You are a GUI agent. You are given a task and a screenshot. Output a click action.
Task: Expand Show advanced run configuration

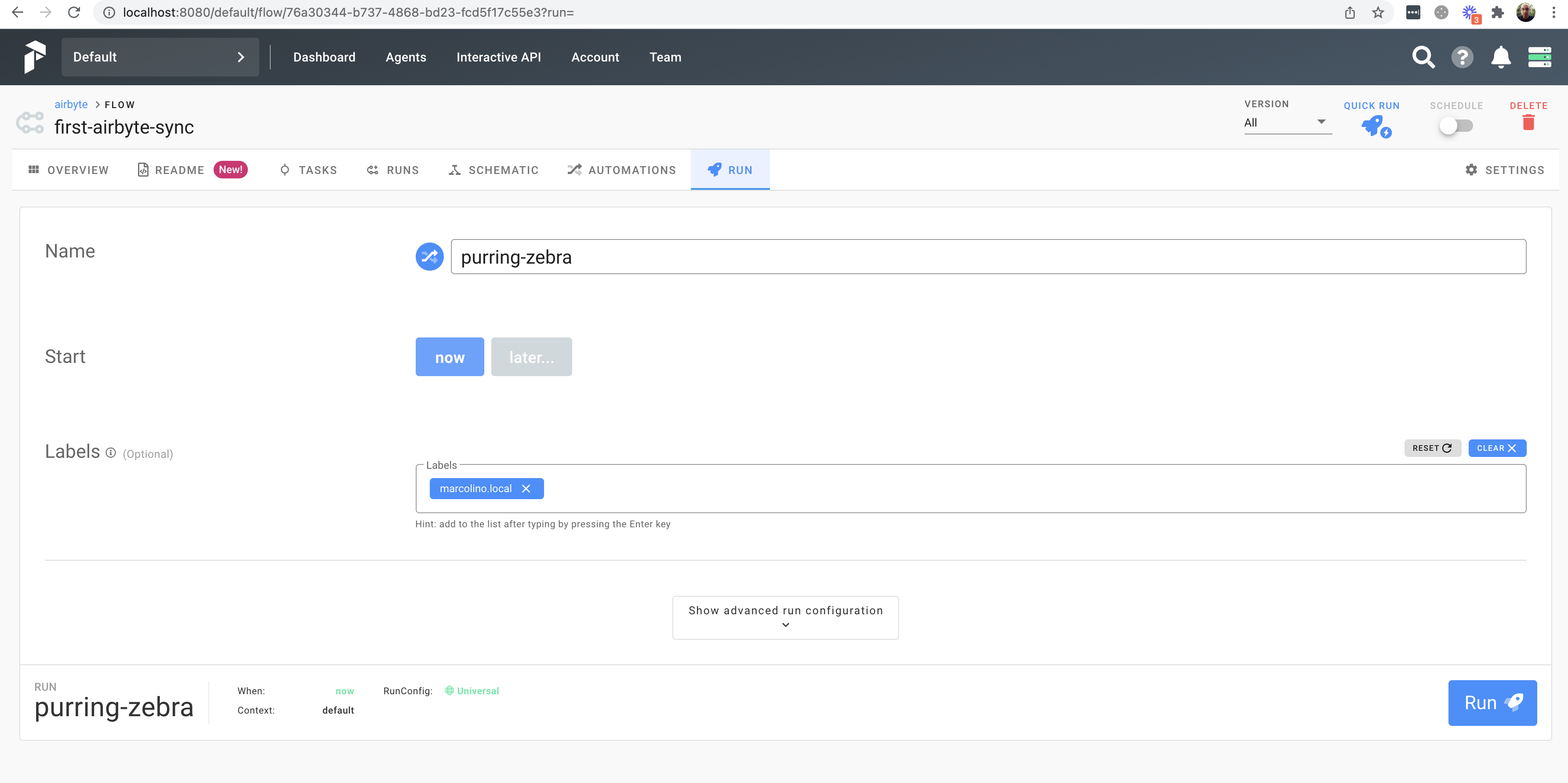[x=784, y=617]
